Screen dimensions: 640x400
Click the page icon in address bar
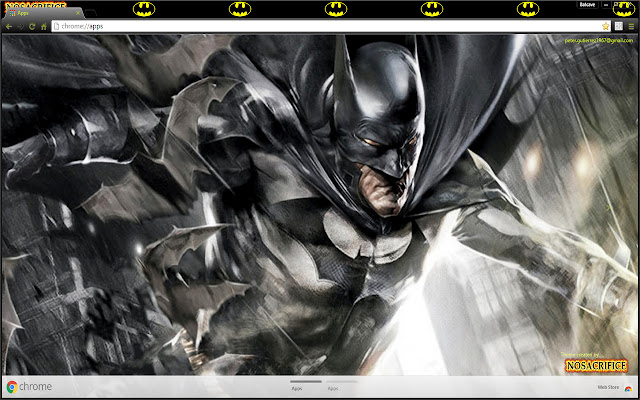point(57,27)
